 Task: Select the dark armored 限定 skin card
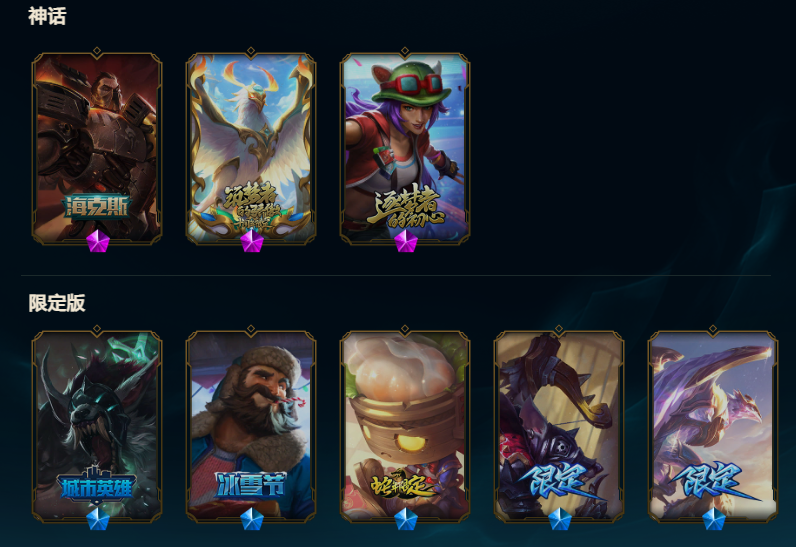(x=559, y=426)
